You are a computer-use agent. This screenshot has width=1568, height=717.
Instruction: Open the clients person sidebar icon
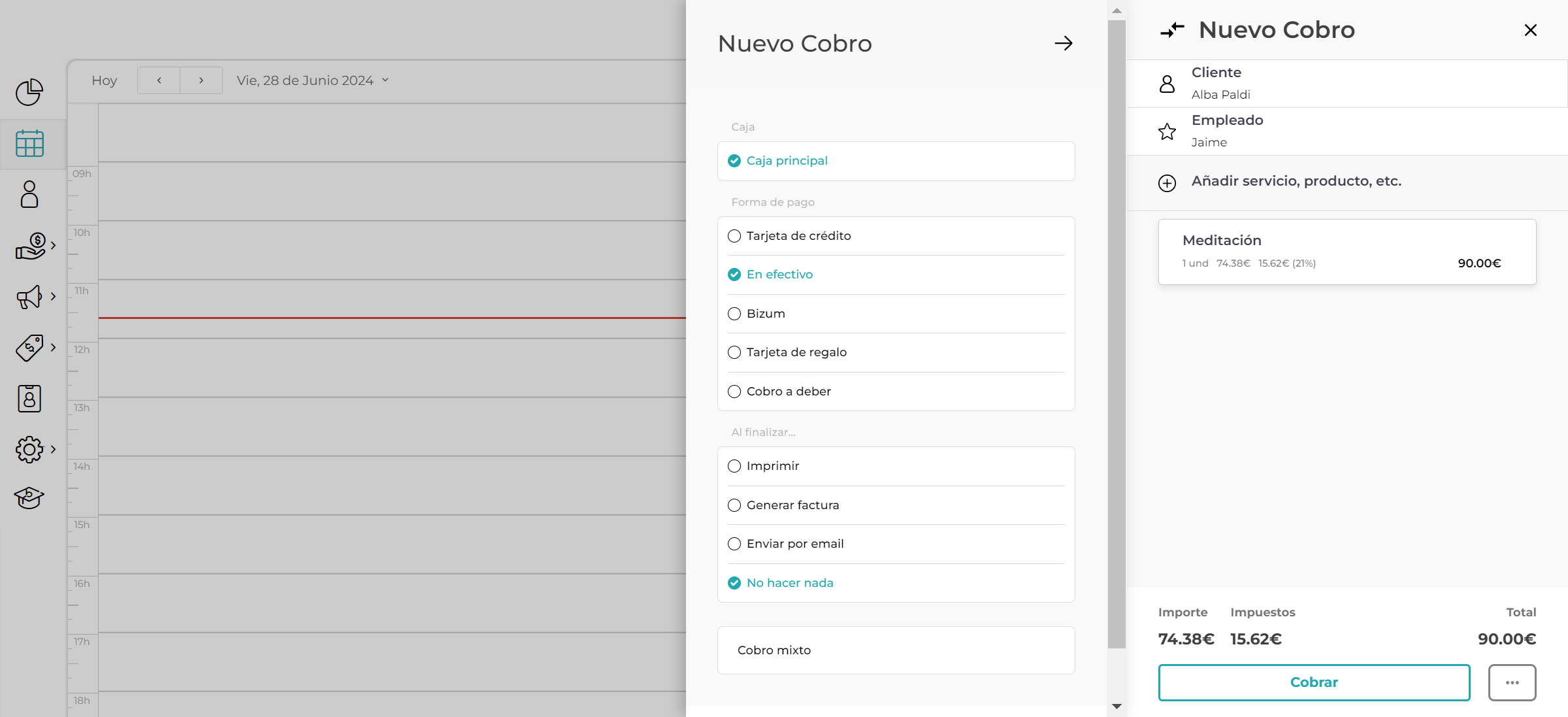click(29, 194)
